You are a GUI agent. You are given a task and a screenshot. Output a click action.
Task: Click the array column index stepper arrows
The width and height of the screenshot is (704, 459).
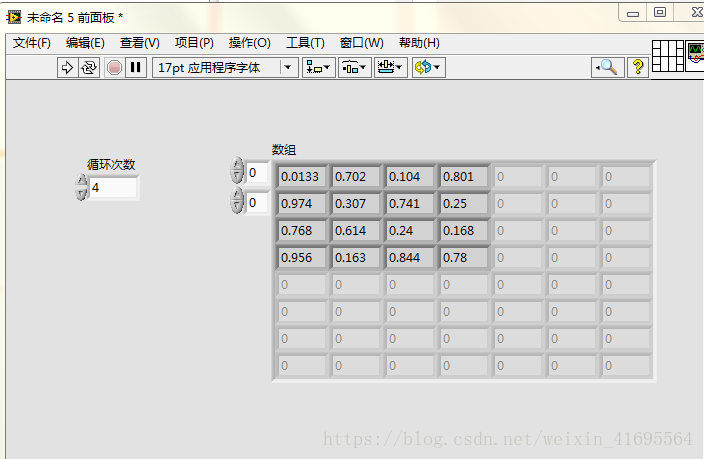point(237,200)
